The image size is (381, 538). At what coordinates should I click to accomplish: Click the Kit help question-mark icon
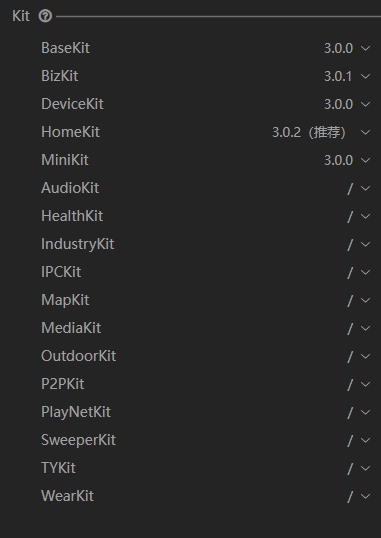[45, 16]
